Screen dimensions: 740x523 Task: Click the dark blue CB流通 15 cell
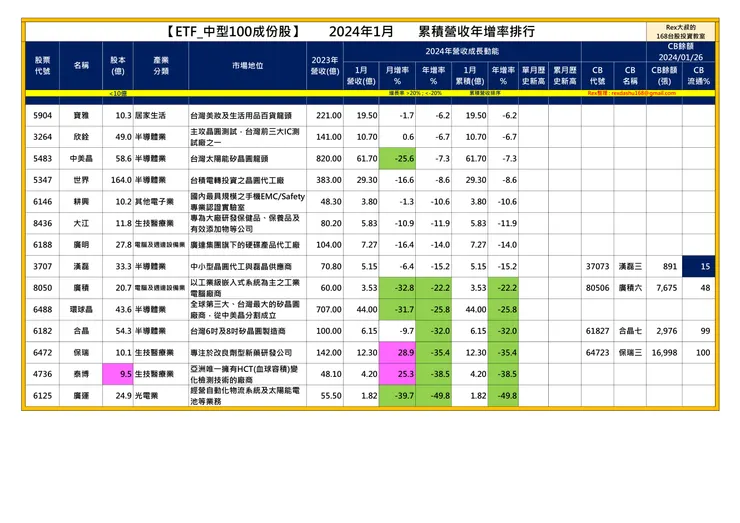click(699, 266)
